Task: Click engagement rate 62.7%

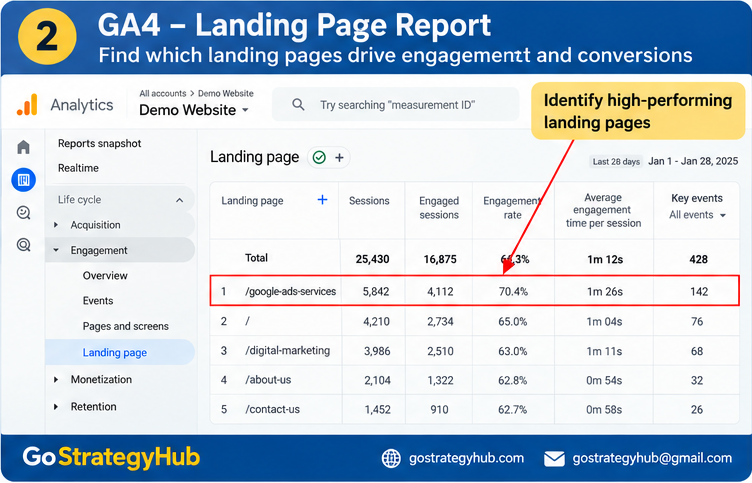Action: (512, 410)
